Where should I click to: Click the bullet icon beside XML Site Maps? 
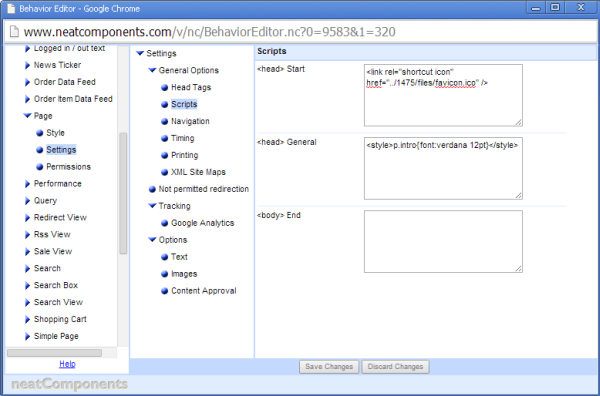165,172
